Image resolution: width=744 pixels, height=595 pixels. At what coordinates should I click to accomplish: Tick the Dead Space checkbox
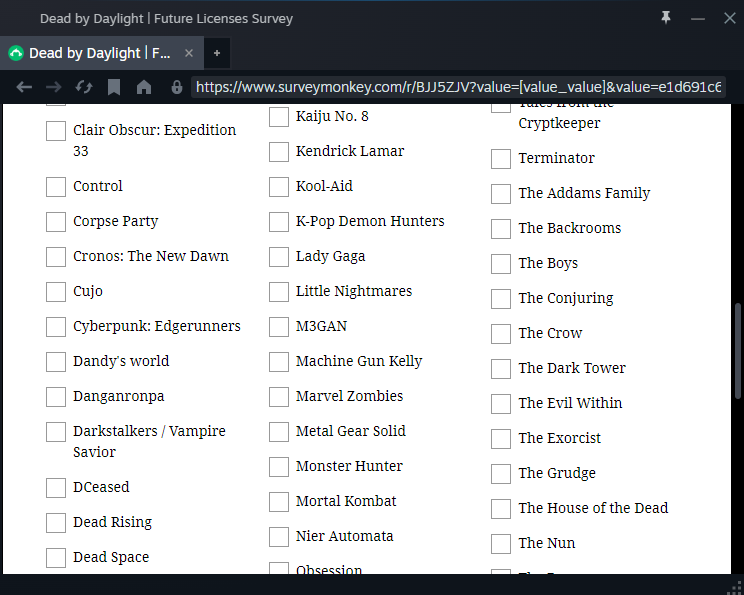56,558
